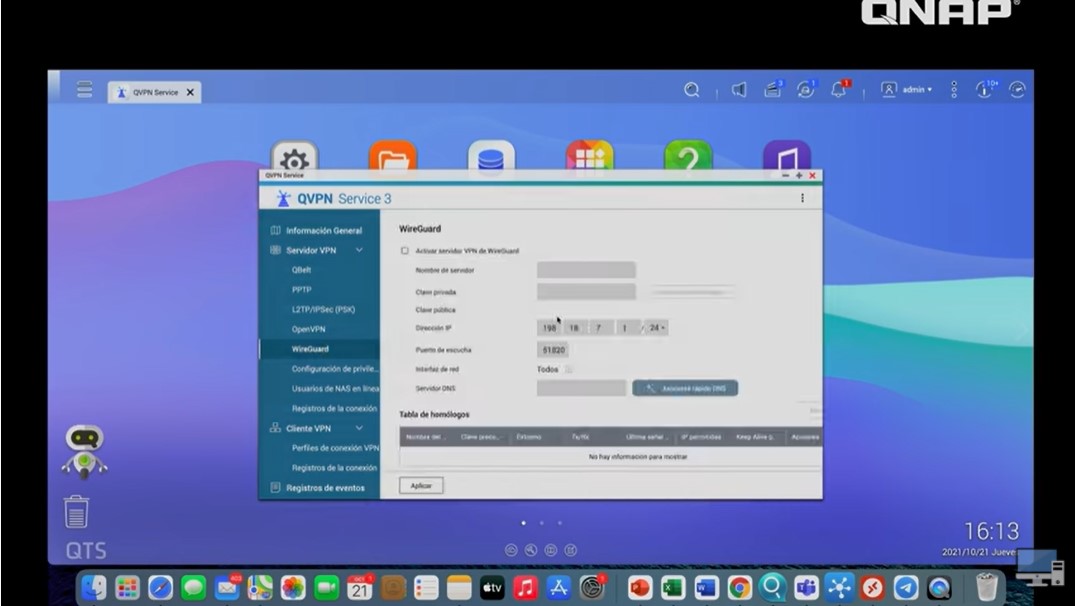1075x606 pixels.
Task: Open App Store in the macOS dock
Action: point(559,587)
